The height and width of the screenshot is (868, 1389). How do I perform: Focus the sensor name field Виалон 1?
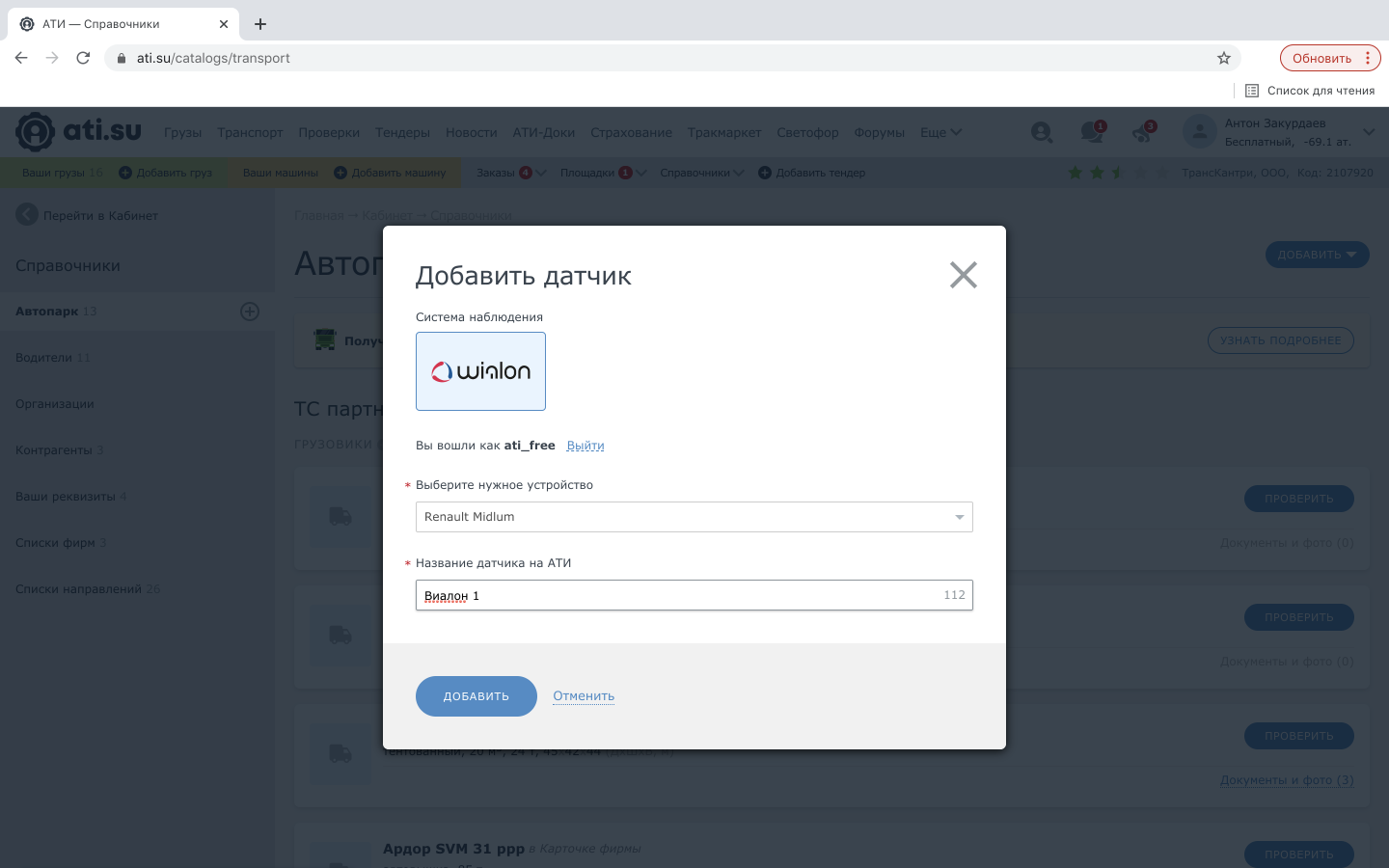tap(694, 595)
